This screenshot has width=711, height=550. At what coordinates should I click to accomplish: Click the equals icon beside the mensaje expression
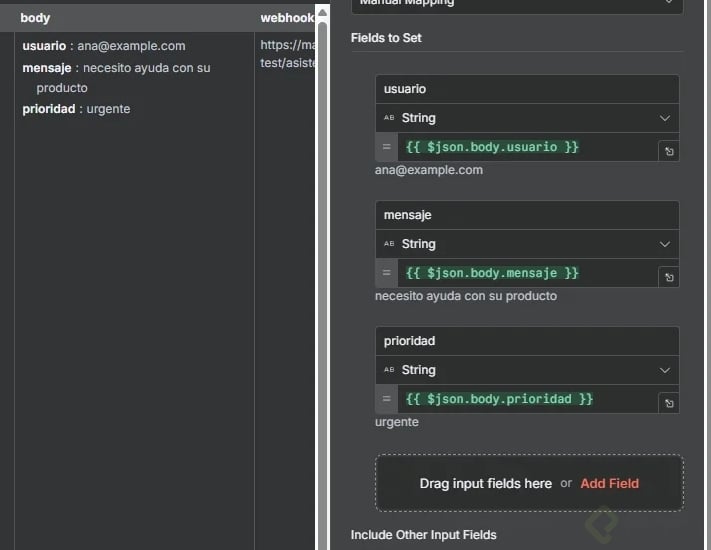(x=386, y=273)
